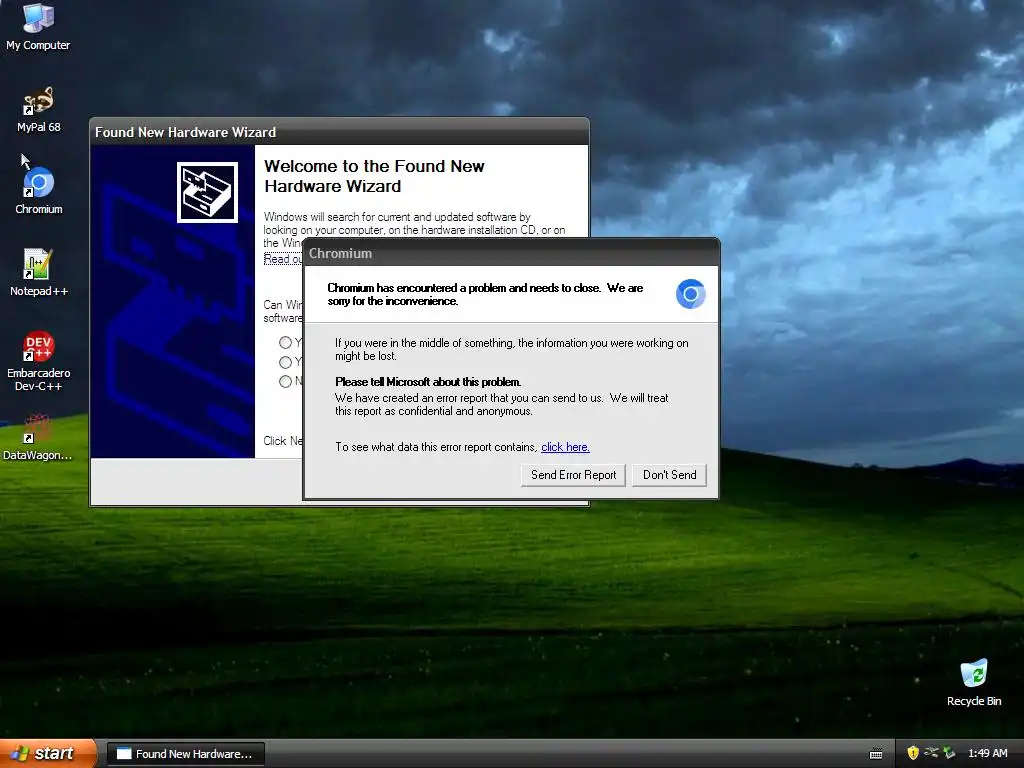
Task: Click the keyboard icon in taskbar
Action: click(876, 754)
